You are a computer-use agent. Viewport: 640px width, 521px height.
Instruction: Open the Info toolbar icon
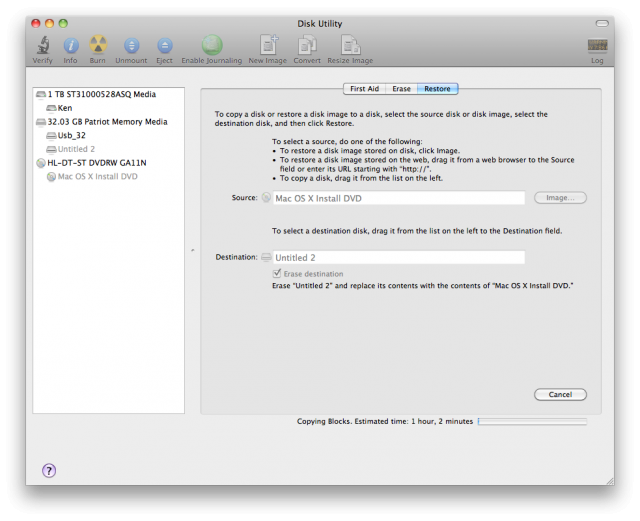click(71, 45)
